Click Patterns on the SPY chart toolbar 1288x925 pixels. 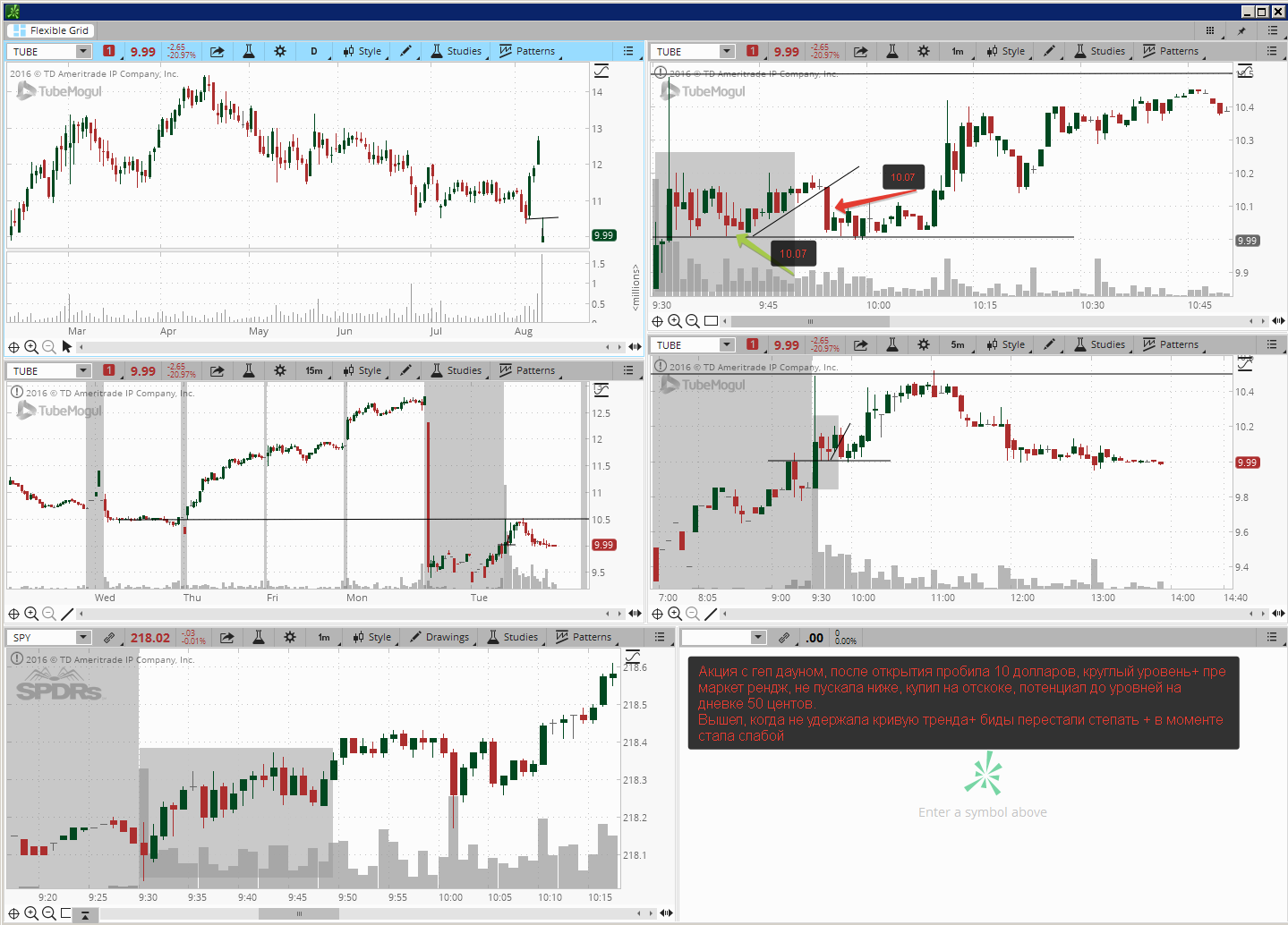click(x=584, y=638)
